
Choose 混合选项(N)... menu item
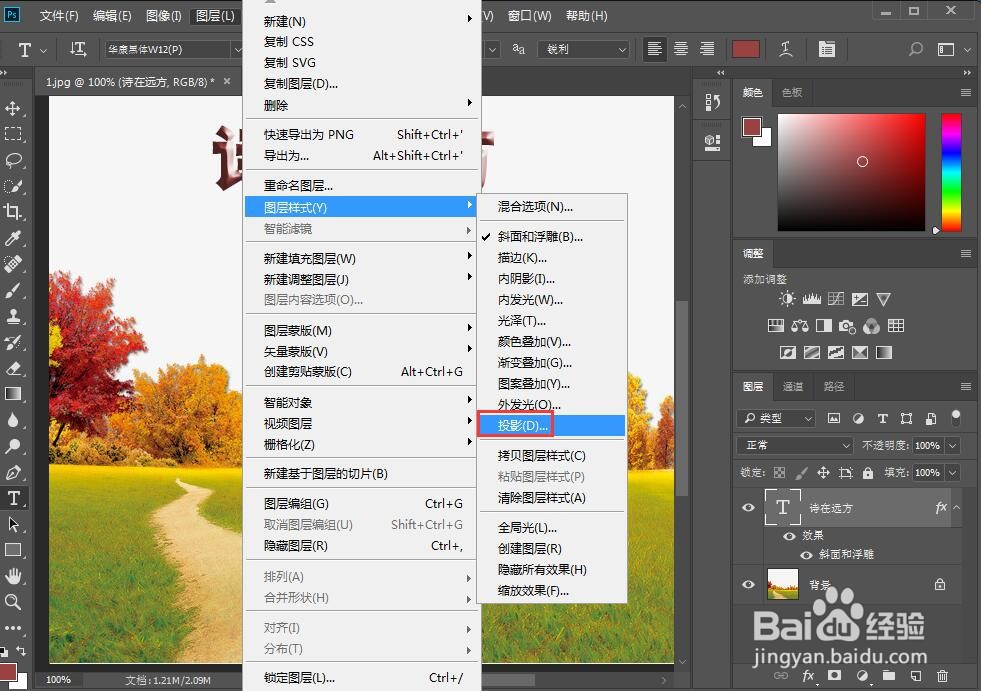click(x=551, y=207)
